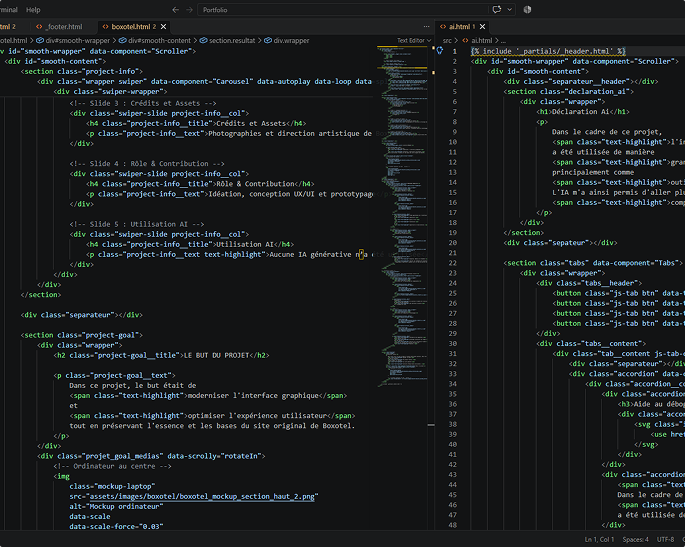Go back with the navigation arrow
The width and height of the screenshot is (685, 547).
(176, 10)
